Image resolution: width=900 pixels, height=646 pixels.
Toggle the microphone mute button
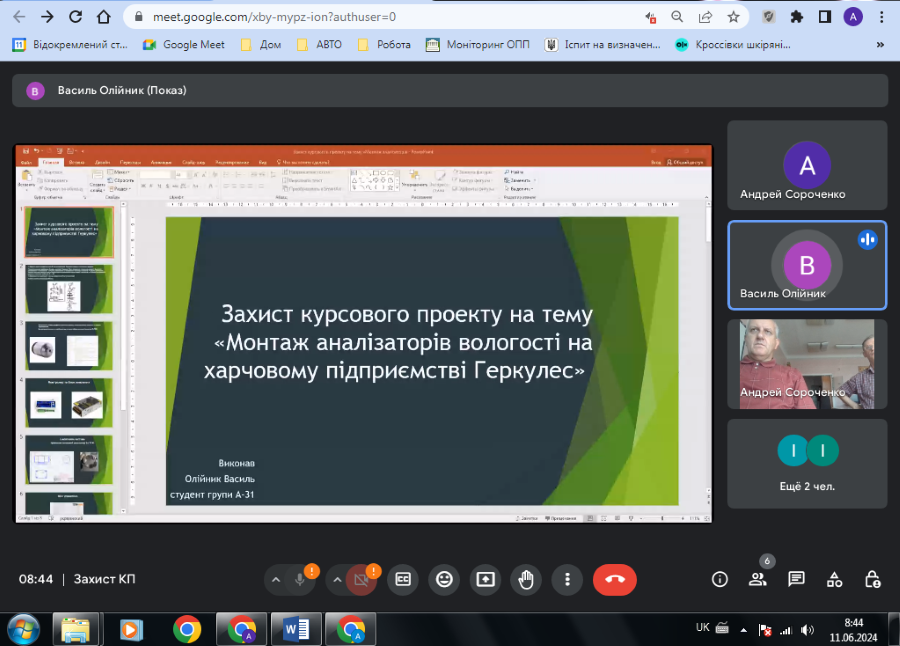pos(299,579)
